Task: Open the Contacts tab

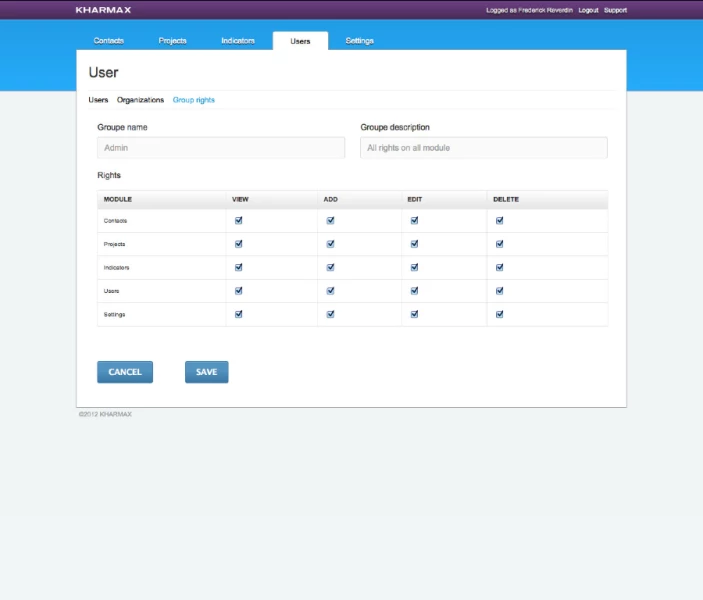Action: (108, 41)
